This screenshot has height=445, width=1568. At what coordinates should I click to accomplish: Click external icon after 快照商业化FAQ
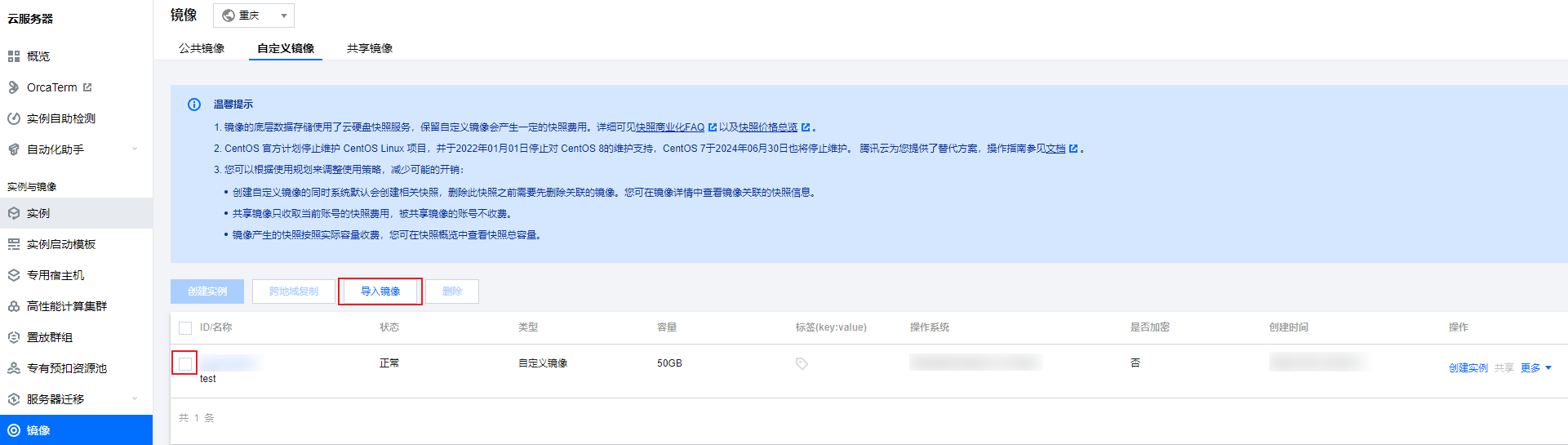pos(713,127)
